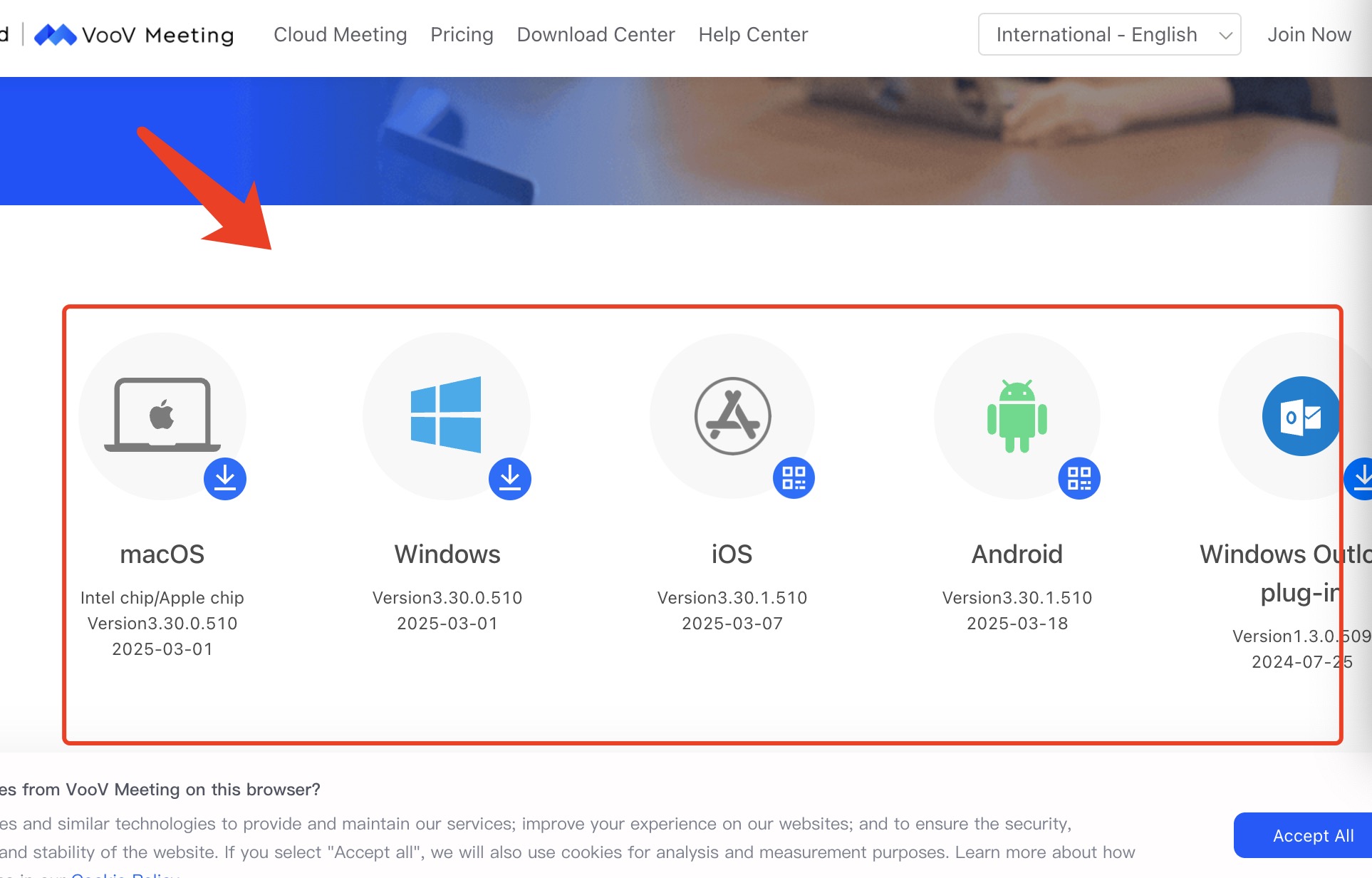Click the Android platform title

(1017, 554)
